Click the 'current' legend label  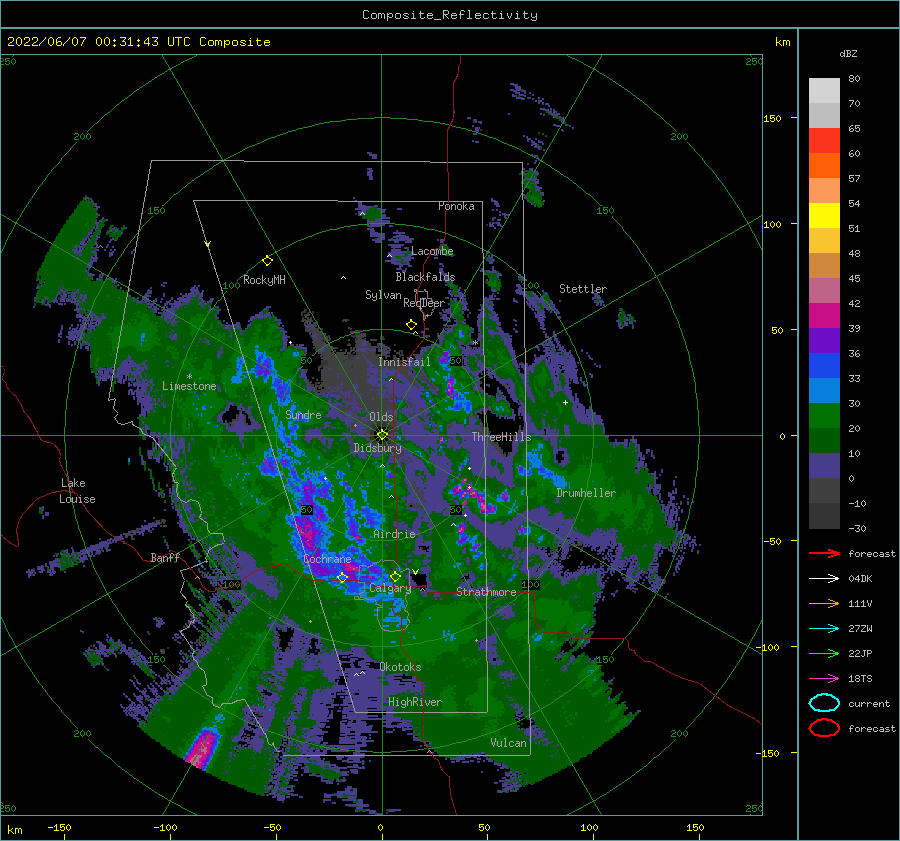(869, 703)
